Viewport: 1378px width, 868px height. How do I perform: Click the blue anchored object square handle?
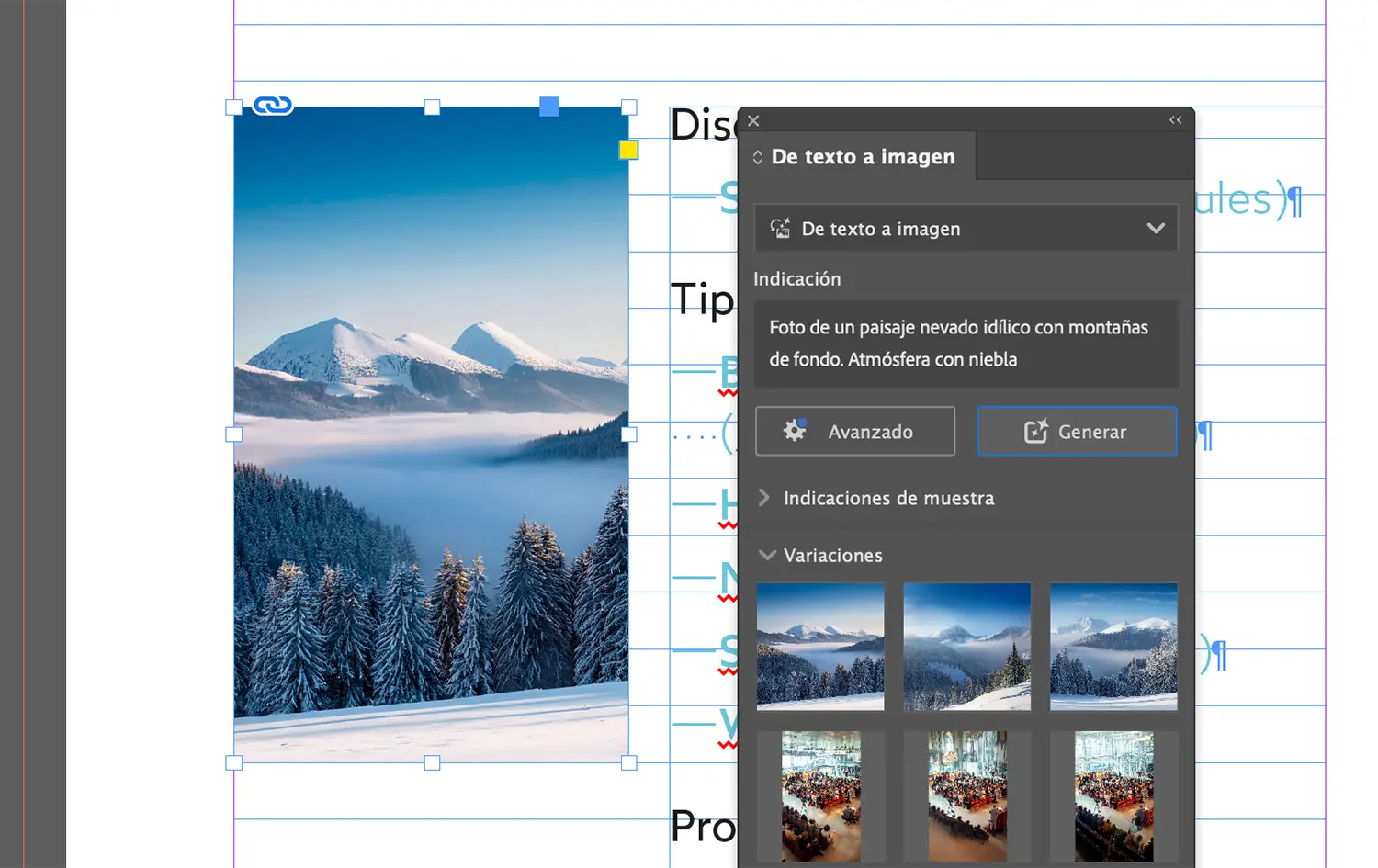click(x=549, y=107)
